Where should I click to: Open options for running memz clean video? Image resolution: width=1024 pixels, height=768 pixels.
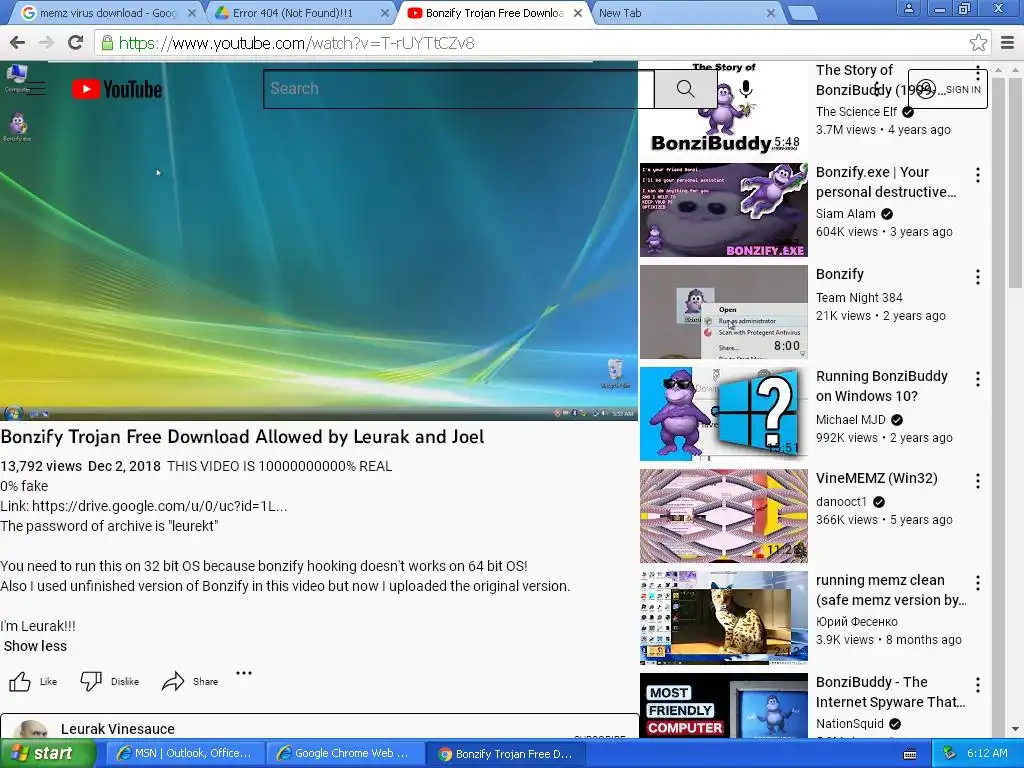click(978, 583)
